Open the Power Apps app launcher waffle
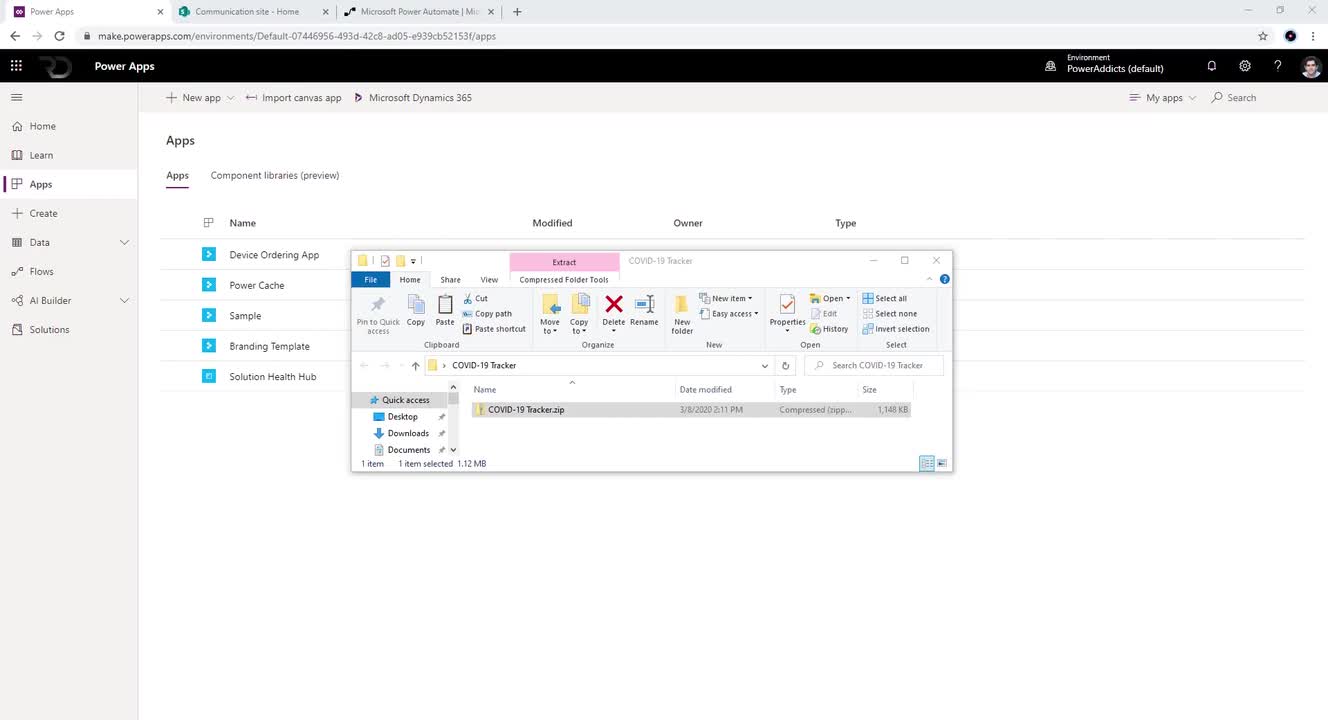Screen dimensions: 1328x720 (16, 66)
